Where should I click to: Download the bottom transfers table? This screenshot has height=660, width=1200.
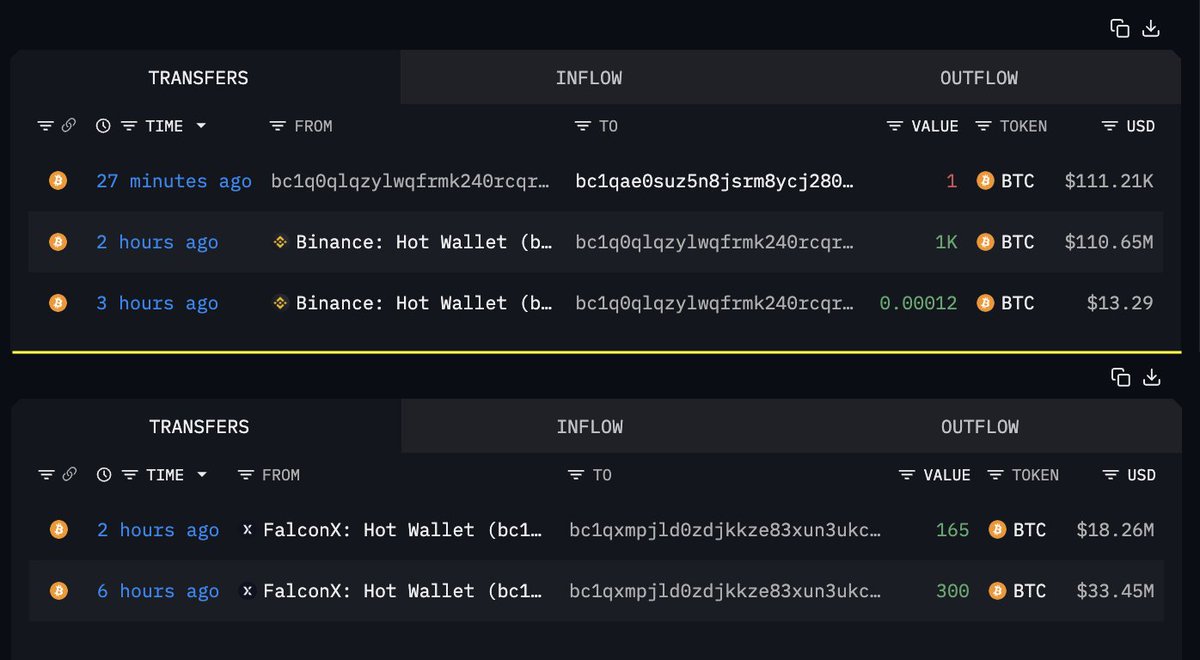[x=1152, y=377]
